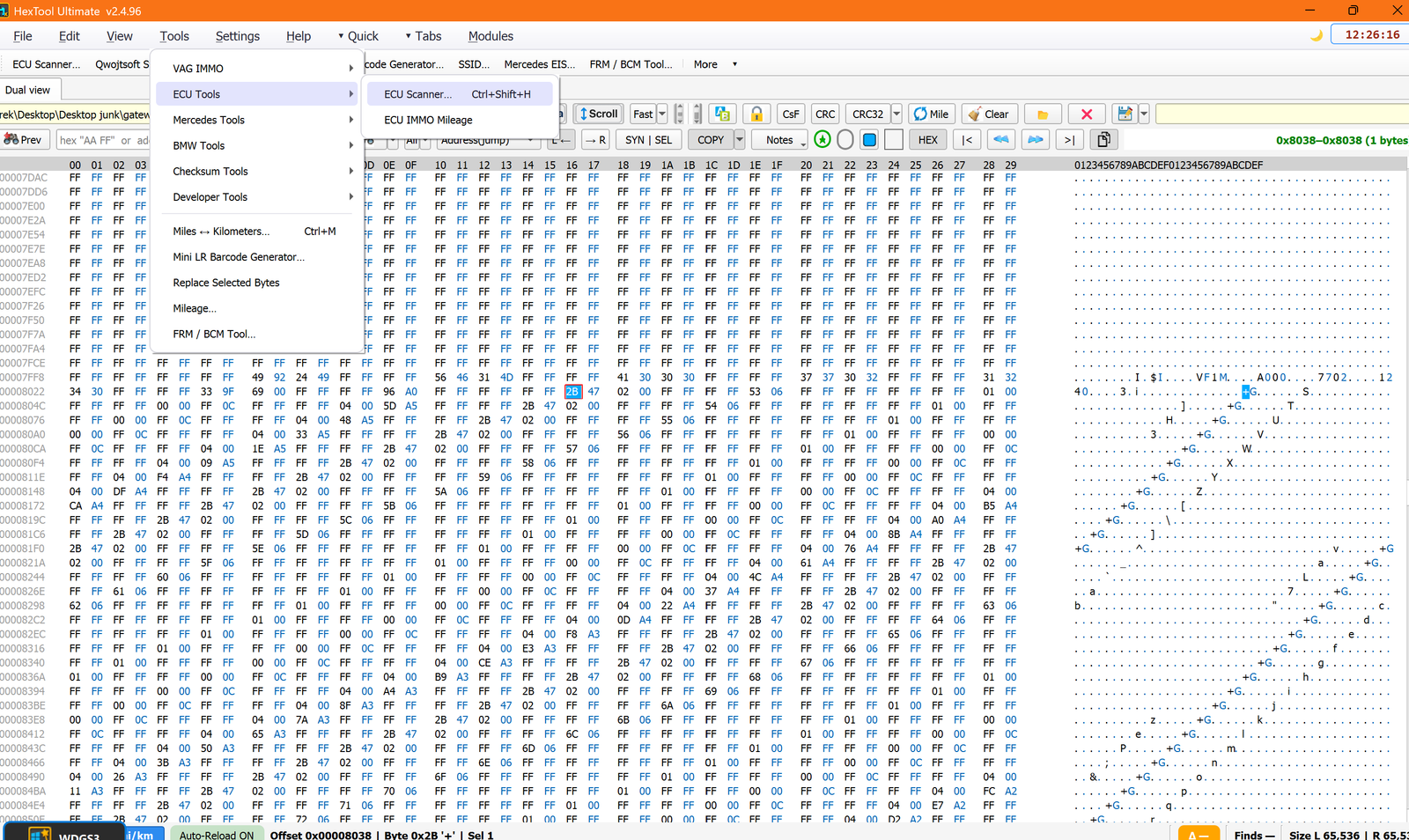Viewport: 1409px width, 840px height.
Task: Toggle the padlock lock icon
Action: (x=756, y=114)
